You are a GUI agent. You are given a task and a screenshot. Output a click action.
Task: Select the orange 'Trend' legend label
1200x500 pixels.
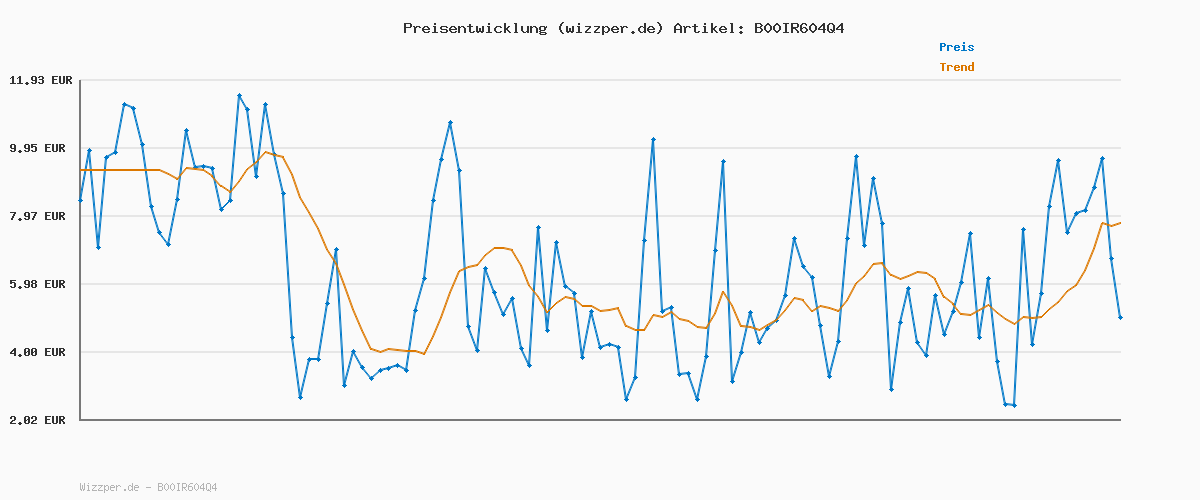pyautogui.click(x=956, y=67)
